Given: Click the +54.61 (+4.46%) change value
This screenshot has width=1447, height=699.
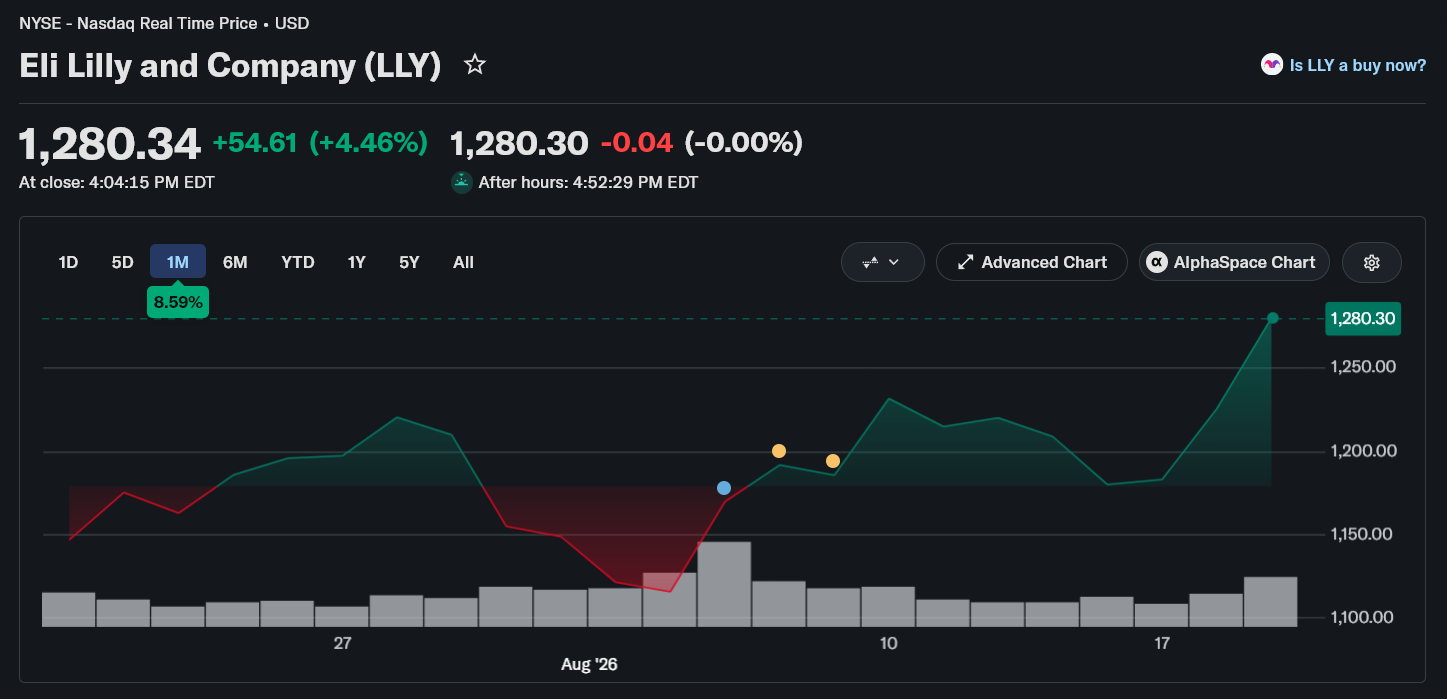Looking at the screenshot, I should (x=320, y=143).
